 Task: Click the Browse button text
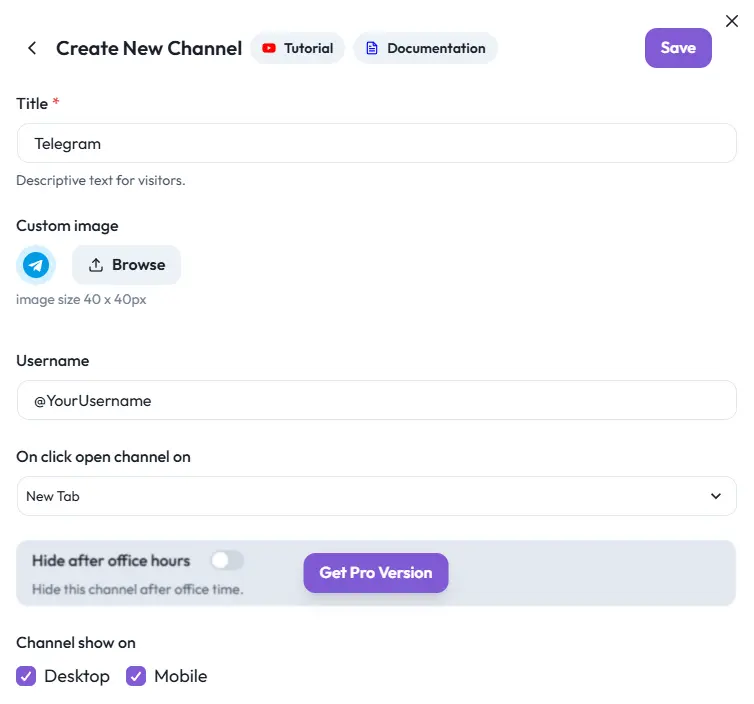138,265
